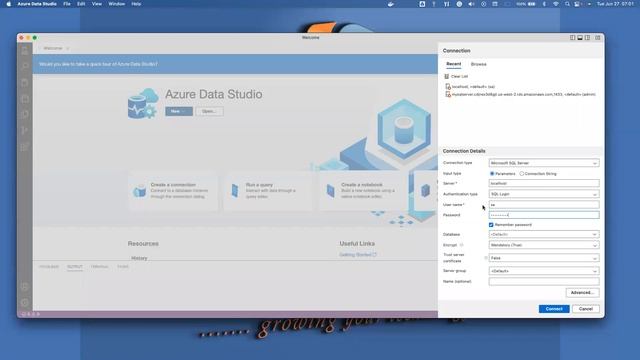Click the Open... button on the Welcome page
640x360 pixels.
pyautogui.click(x=209, y=111)
